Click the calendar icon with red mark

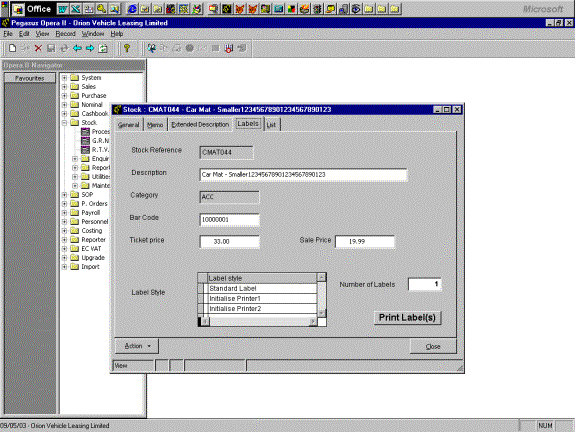click(229, 48)
